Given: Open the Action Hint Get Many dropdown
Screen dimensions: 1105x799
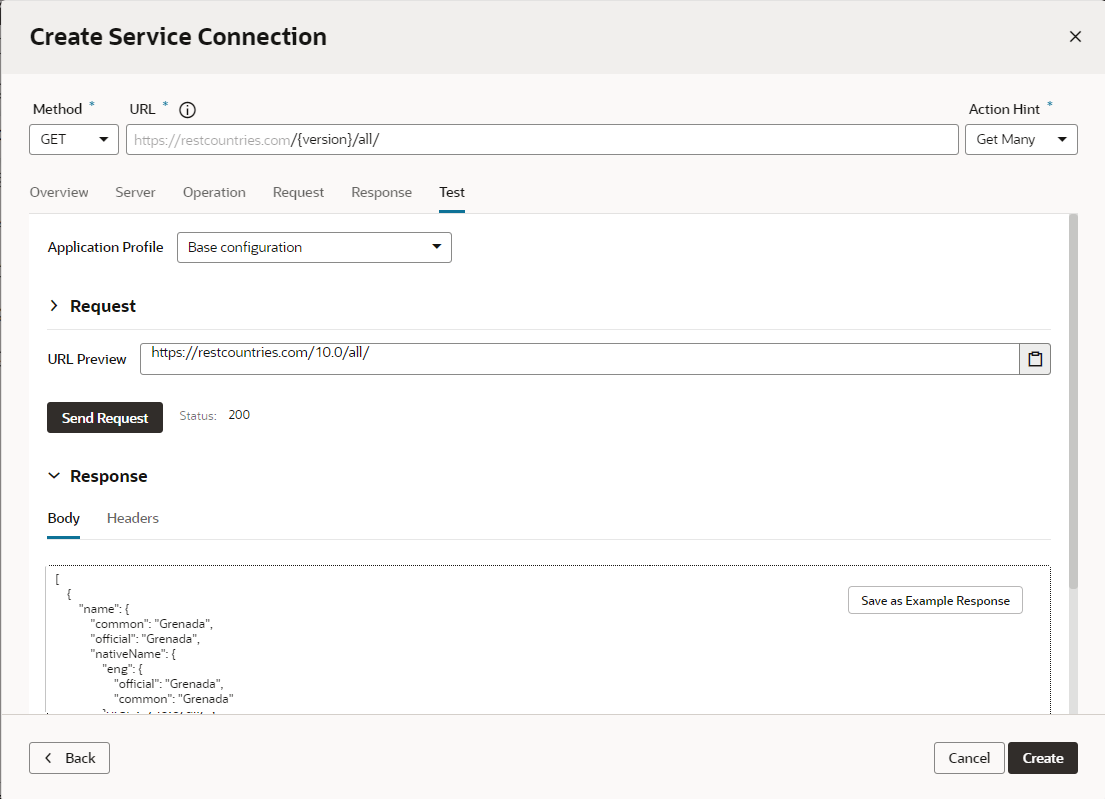Looking at the screenshot, I should pos(1020,140).
